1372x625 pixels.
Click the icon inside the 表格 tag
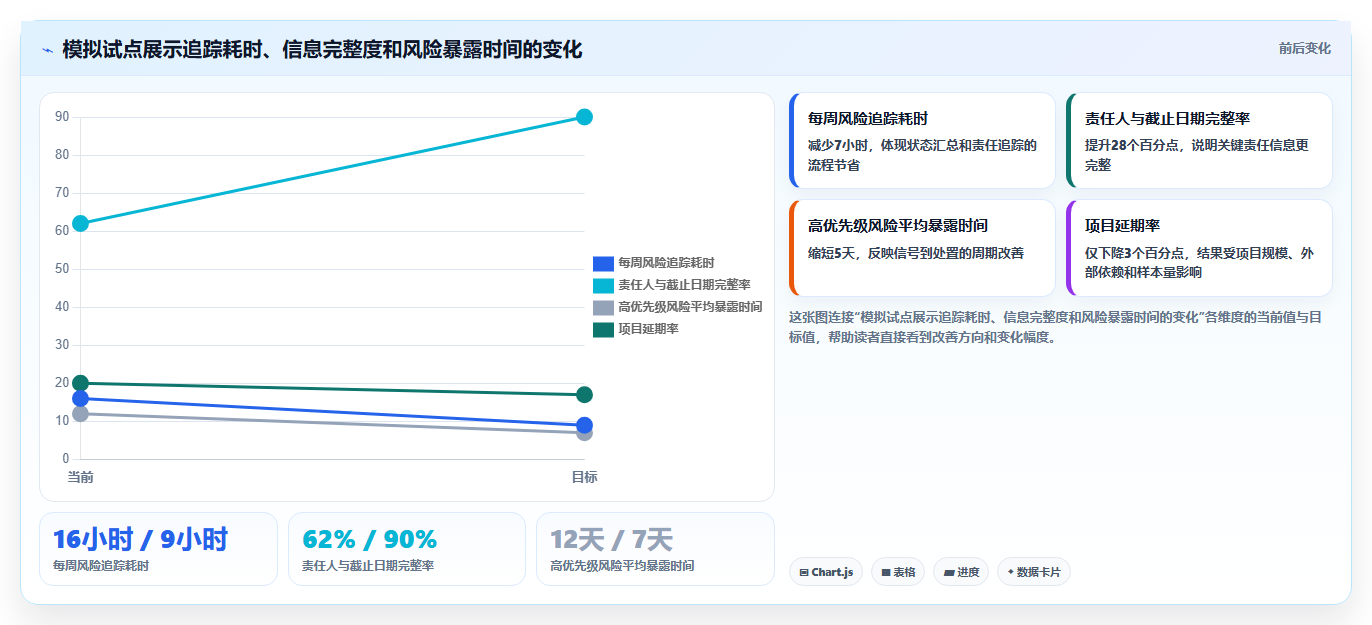(x=886, y=573)
